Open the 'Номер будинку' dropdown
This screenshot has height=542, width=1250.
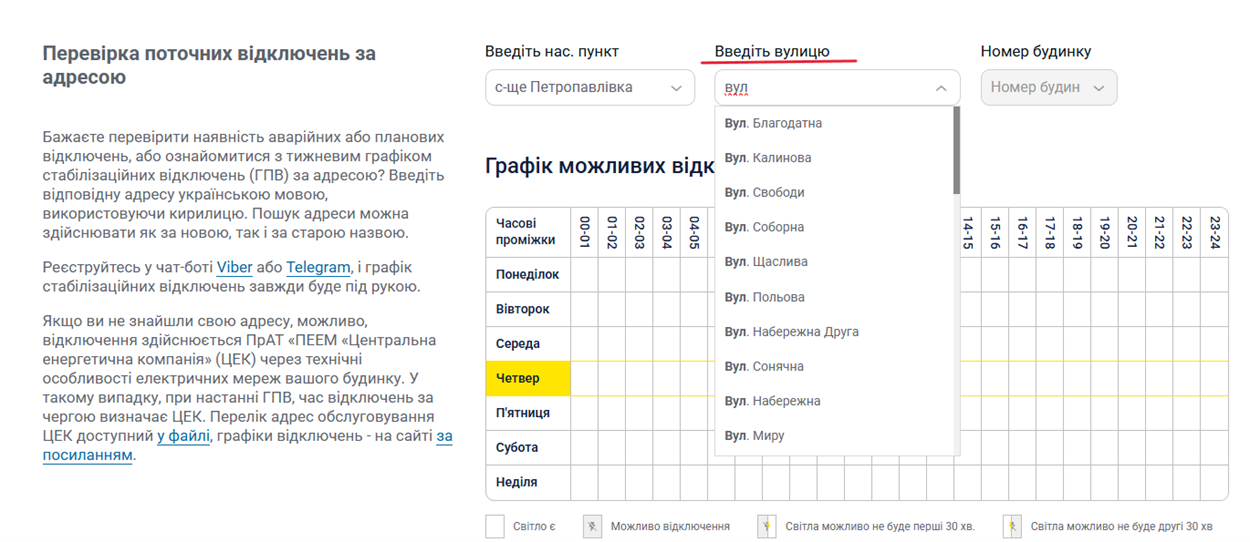1048,87
